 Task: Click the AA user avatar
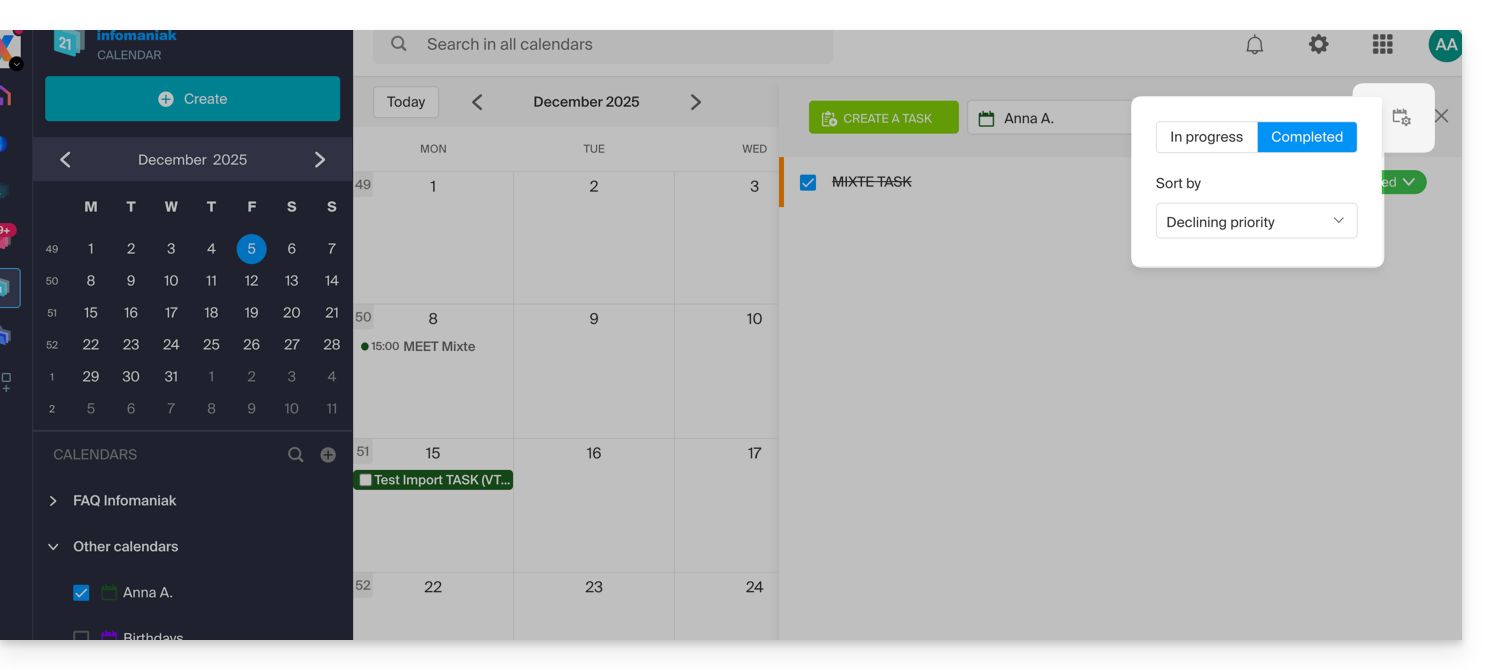[1445, 45]
